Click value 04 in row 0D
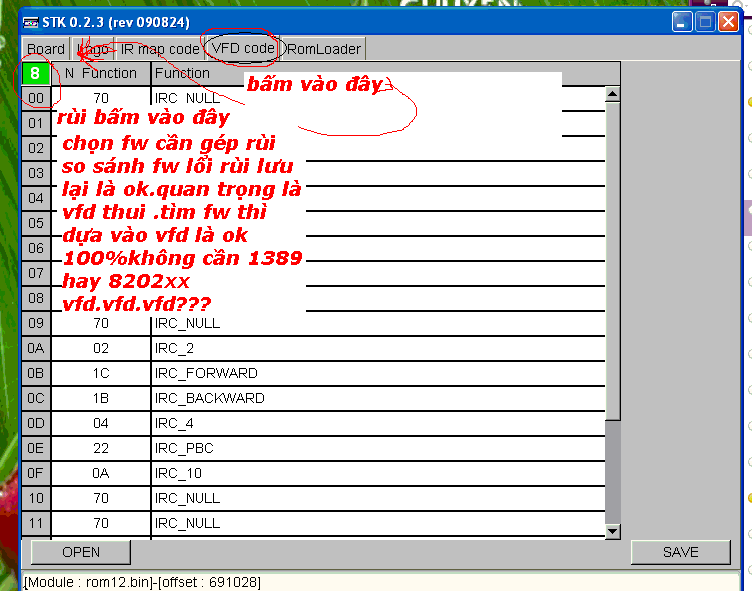 (x=101, y=423)
